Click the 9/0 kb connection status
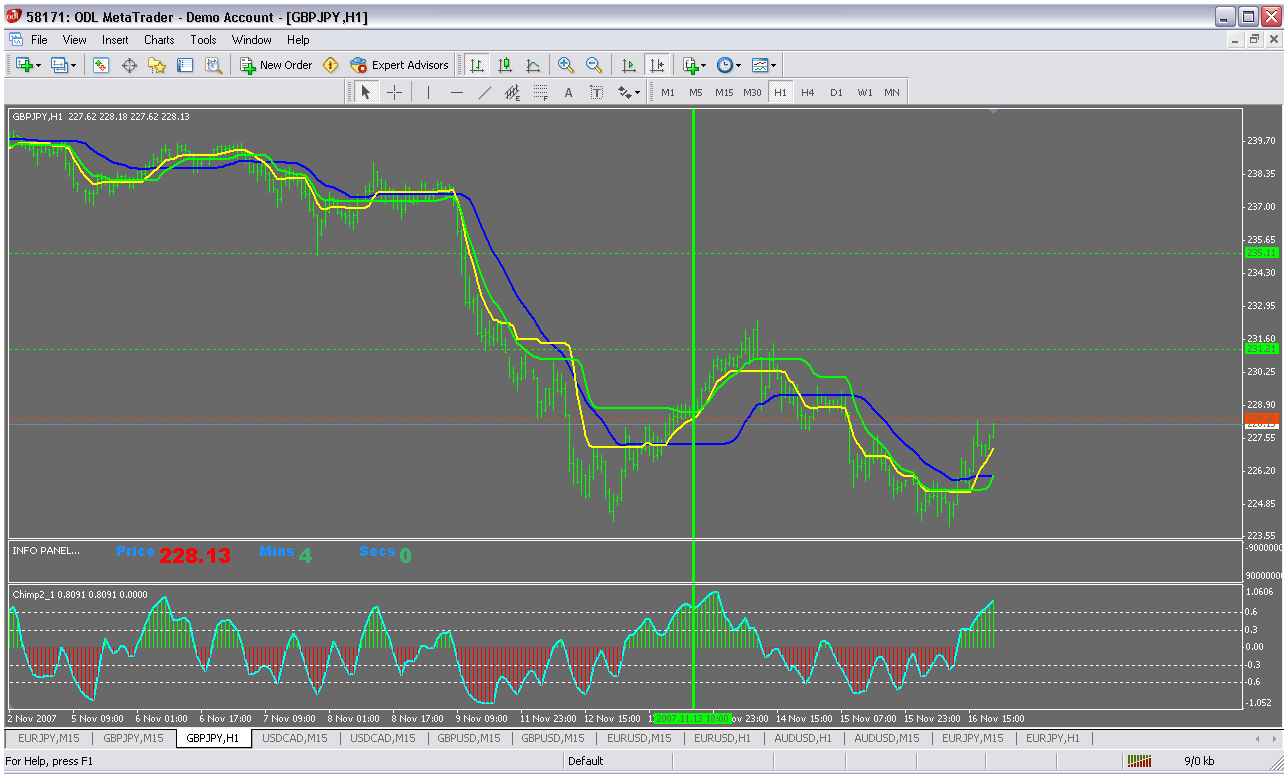 click(x=1200, y=761)
